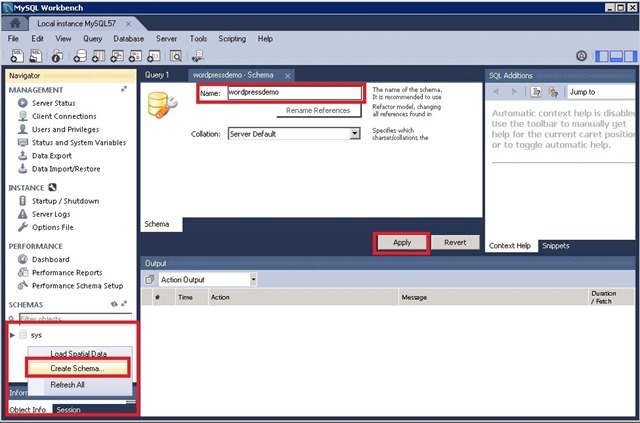Click the create new stored procedure icon
The height and width of the screenshot is (423, 640).
pyautogui.click(x=136, y=56)
